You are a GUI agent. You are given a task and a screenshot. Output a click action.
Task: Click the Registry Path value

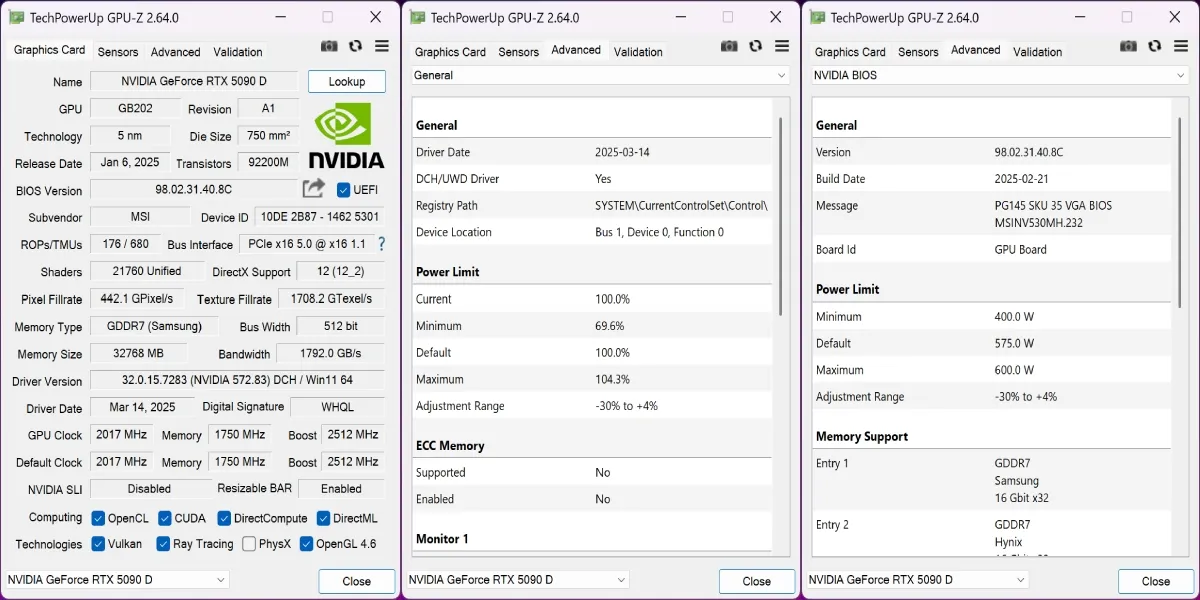point(681,205)
